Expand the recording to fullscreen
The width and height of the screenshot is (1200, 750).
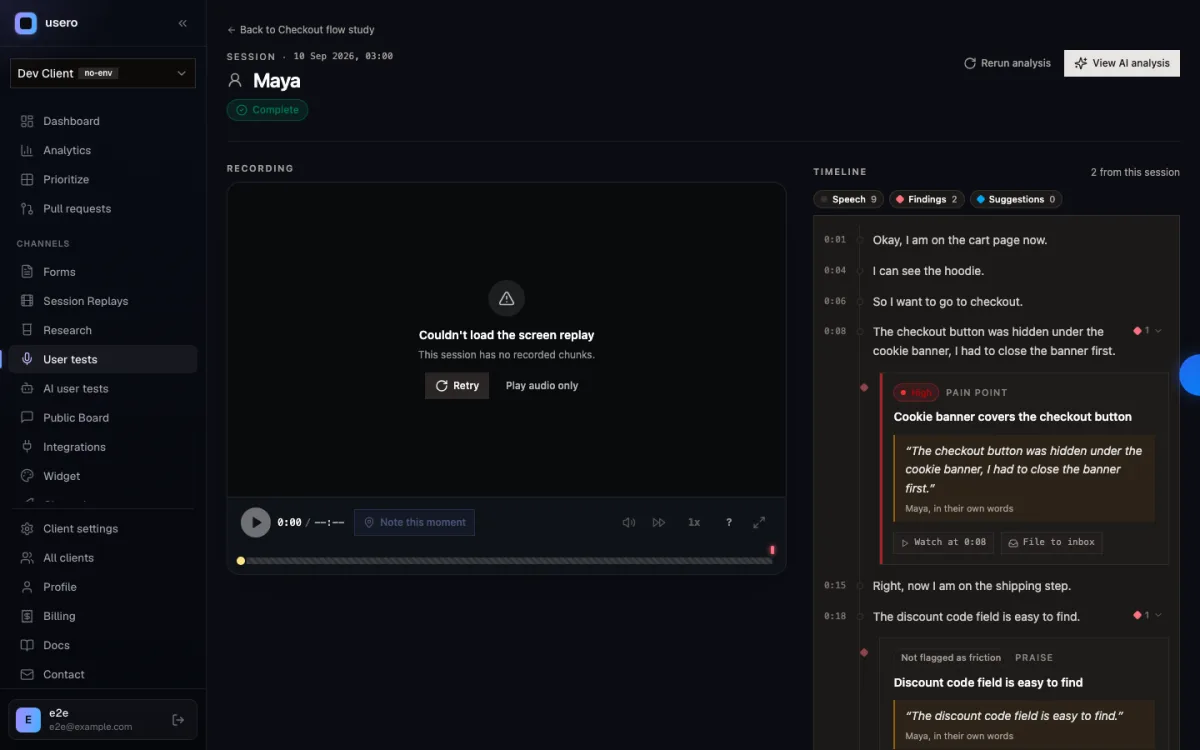759,522
